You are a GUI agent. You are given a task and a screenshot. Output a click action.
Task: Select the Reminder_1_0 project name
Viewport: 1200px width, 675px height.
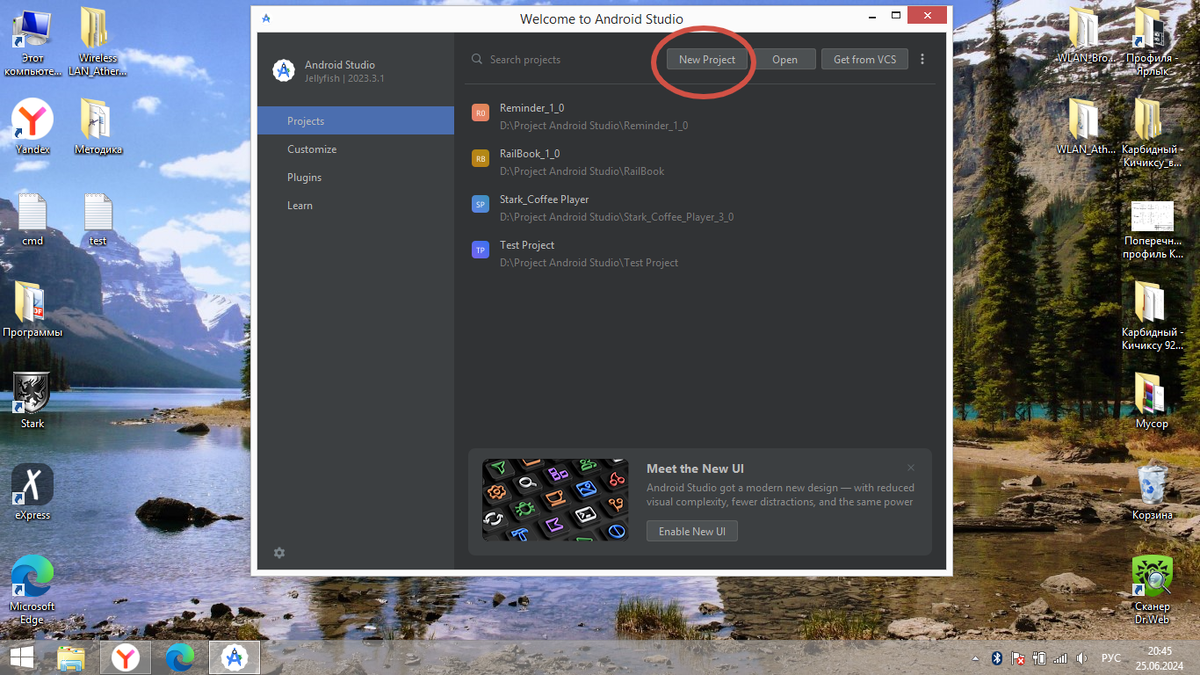532,108
